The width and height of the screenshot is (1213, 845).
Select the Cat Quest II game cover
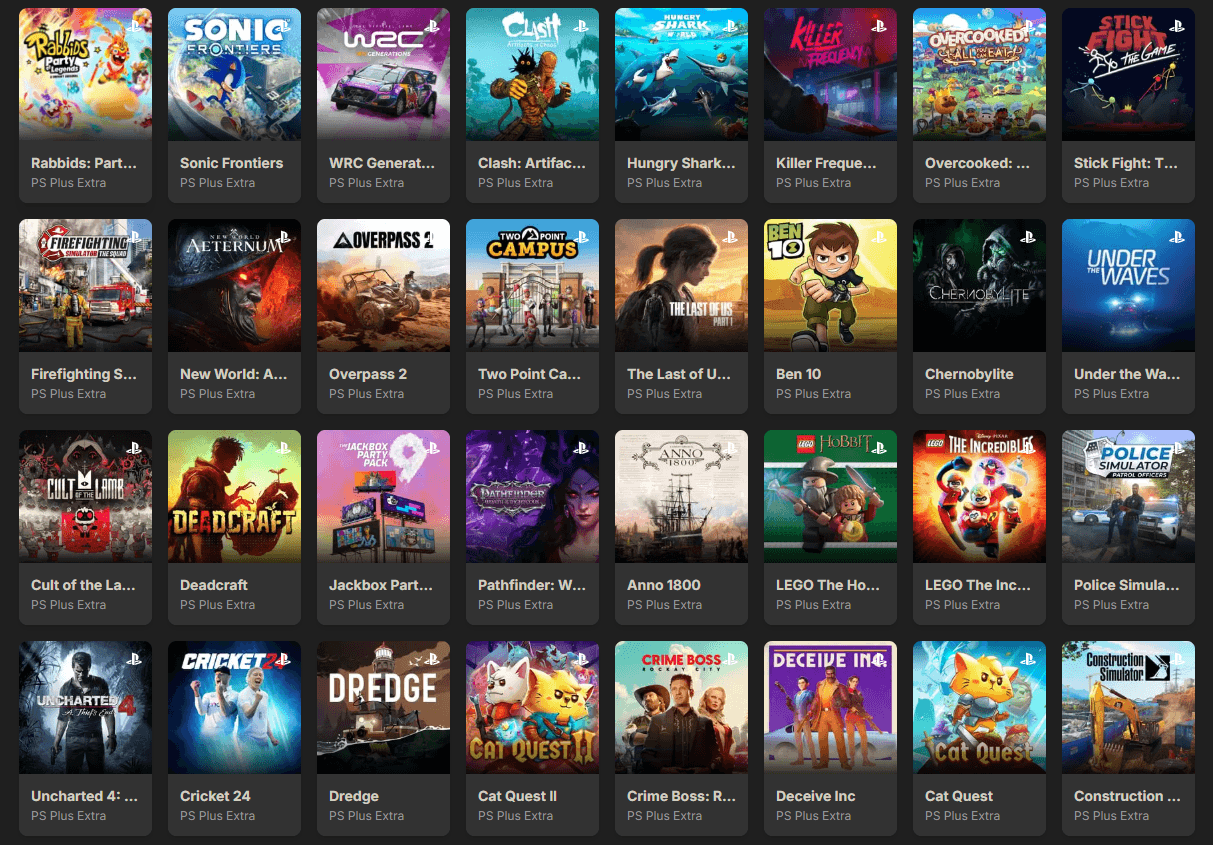(x=532, y=707)
